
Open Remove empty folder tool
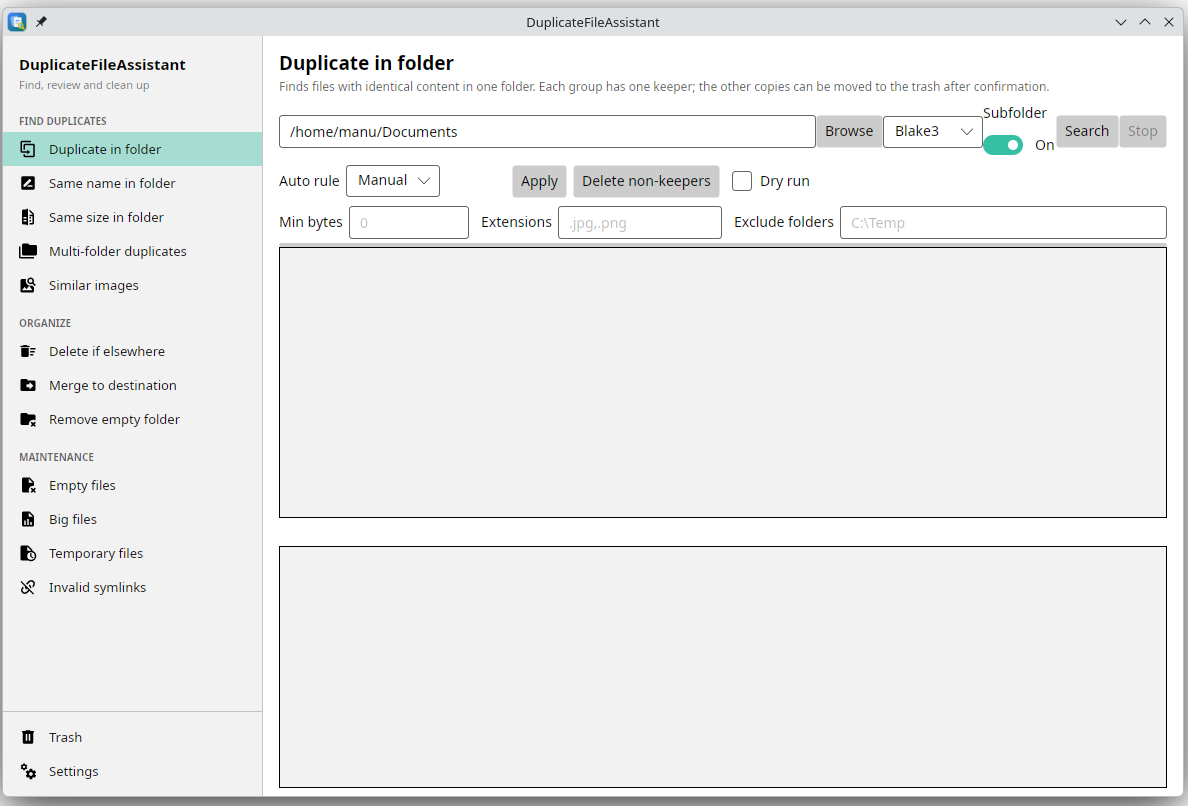point(133,420)
